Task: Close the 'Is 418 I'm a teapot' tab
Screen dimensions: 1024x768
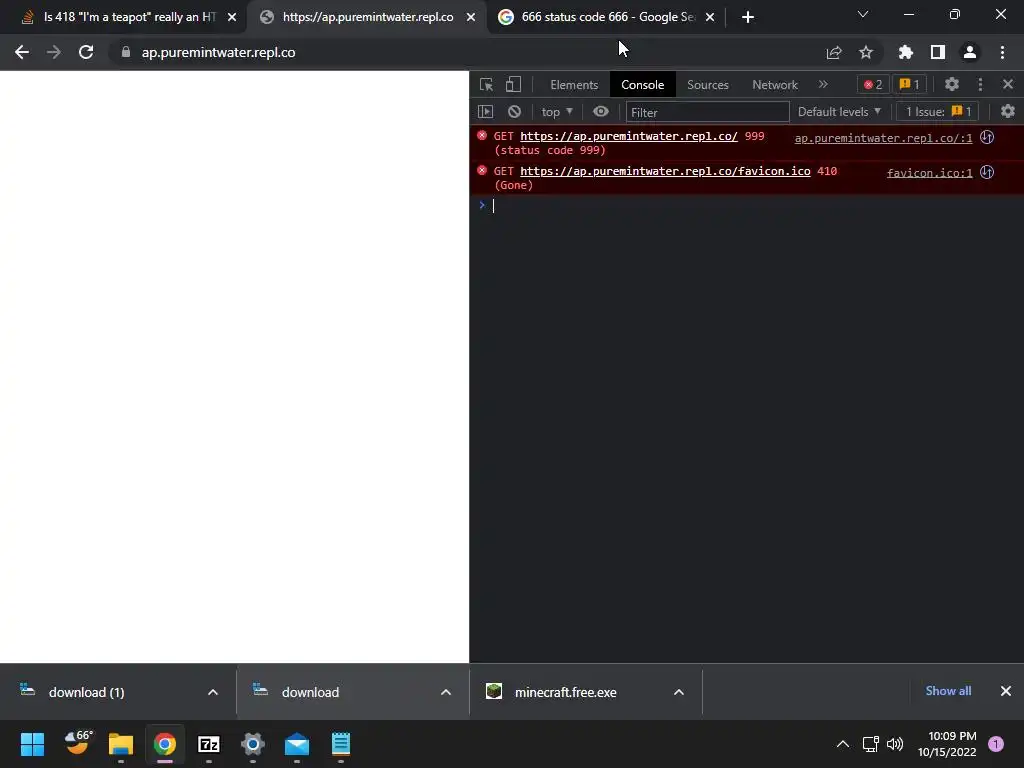Action: coord(232,18)
